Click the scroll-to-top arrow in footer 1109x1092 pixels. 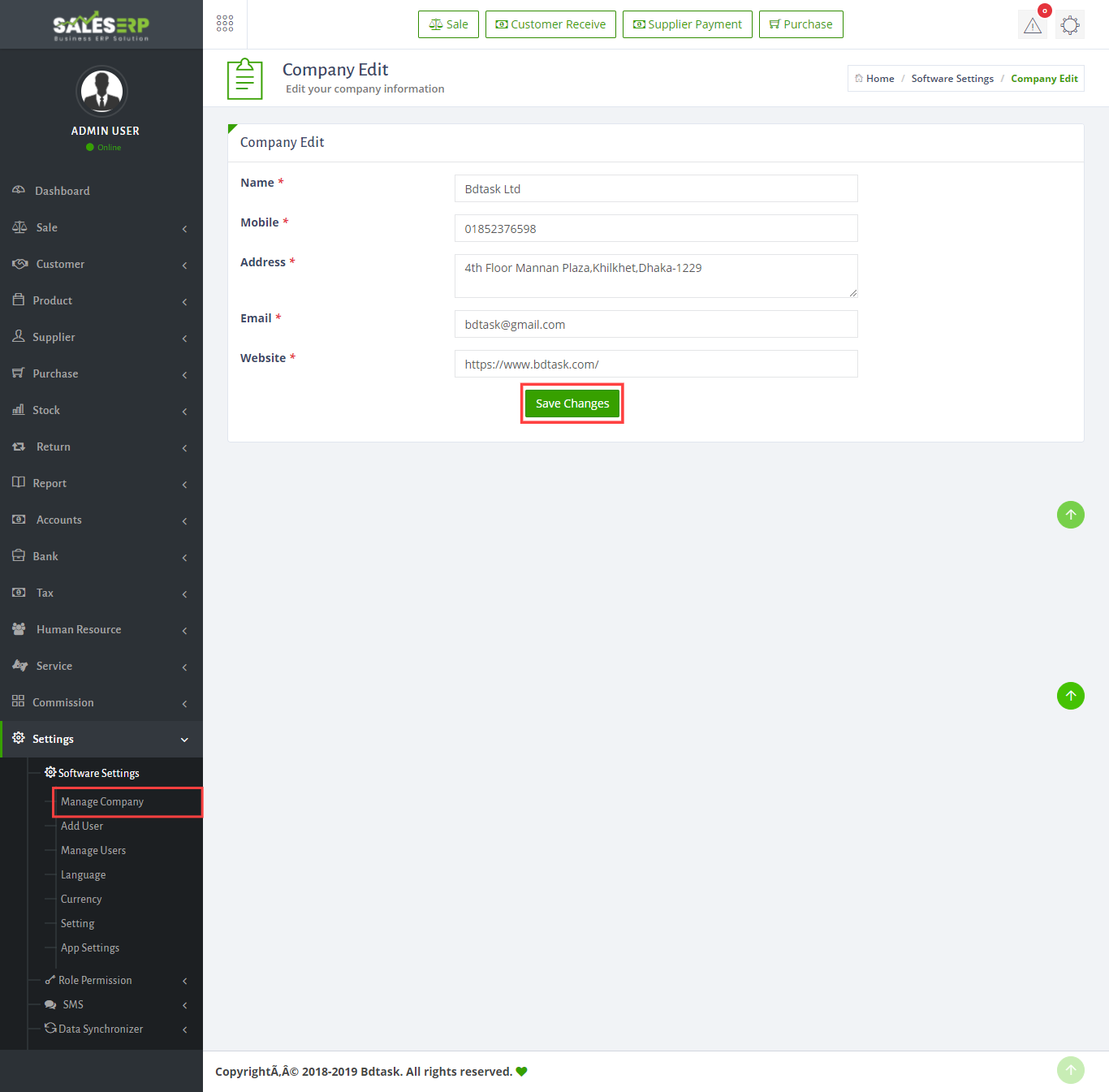click(1070, 1070)
